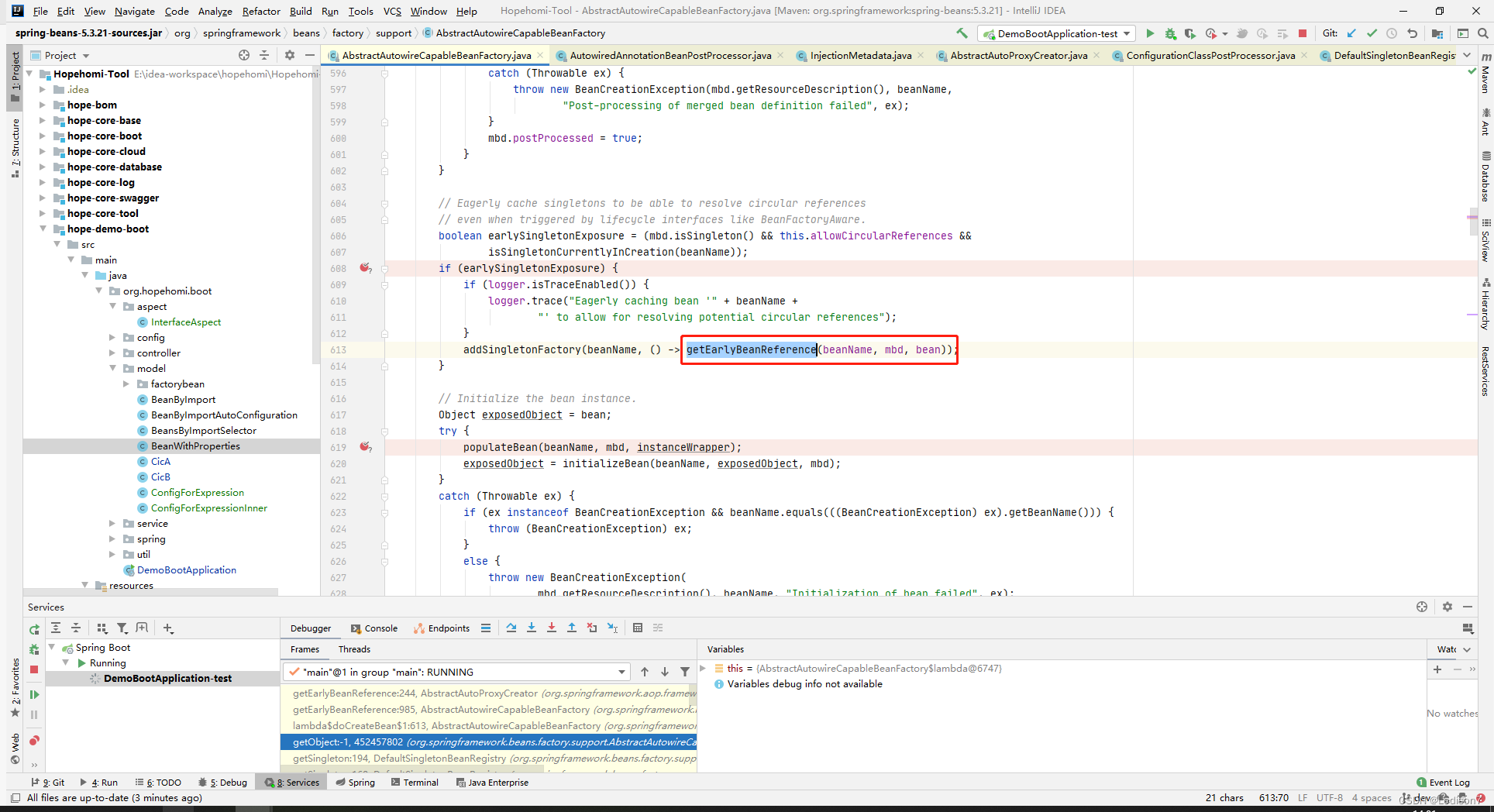Click the Build Project hammer icon
The width and height of the screenshot is (1494, 812).
[962, 33]
